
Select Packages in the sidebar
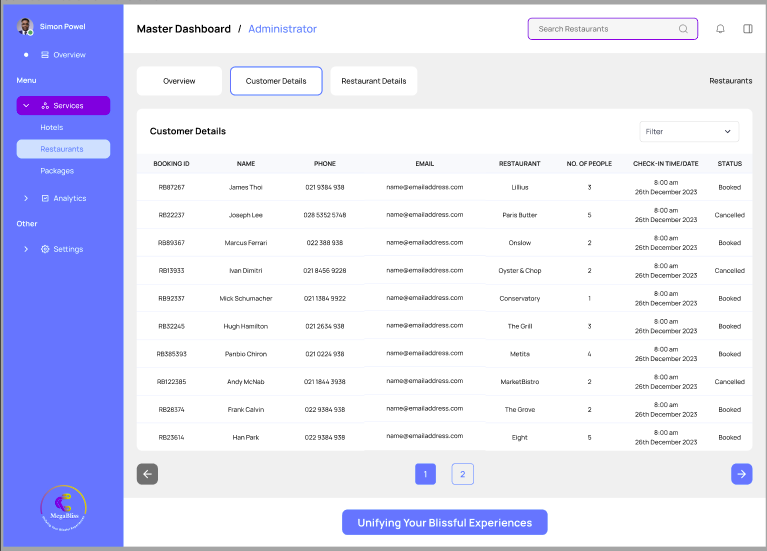(x=57, y=171)
